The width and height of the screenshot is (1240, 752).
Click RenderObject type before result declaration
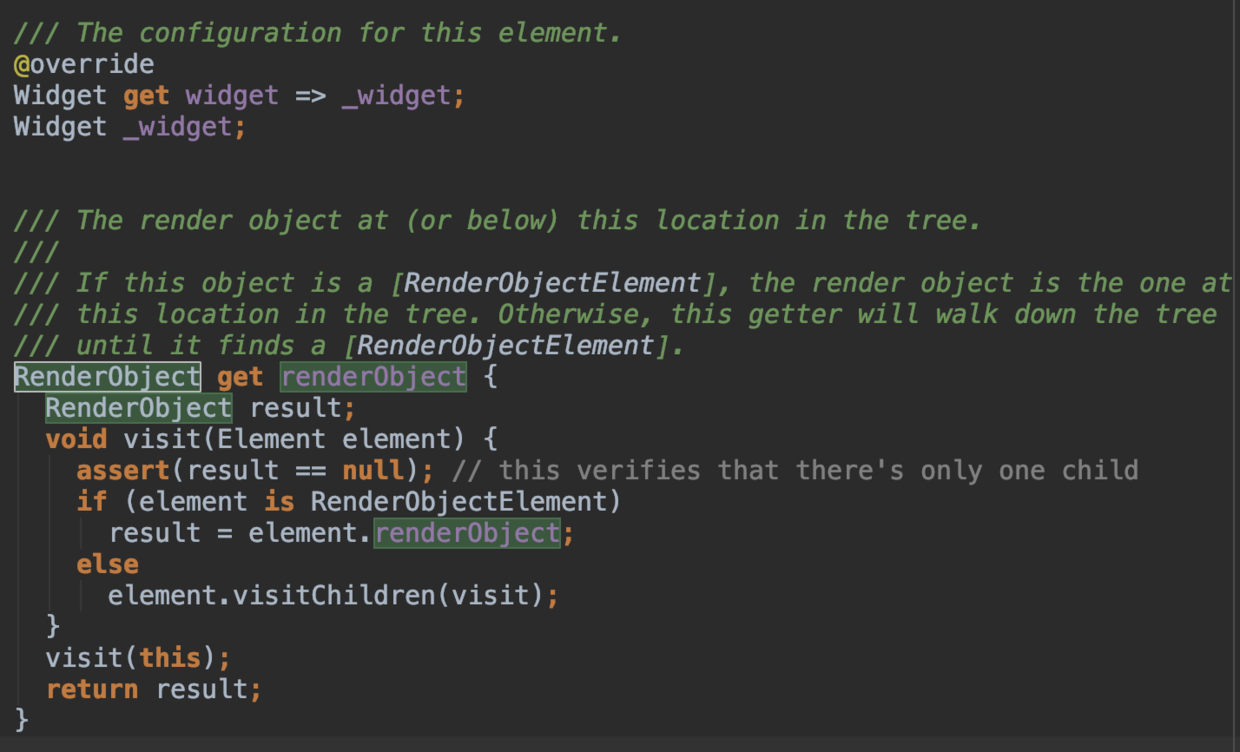pos(138,408)
